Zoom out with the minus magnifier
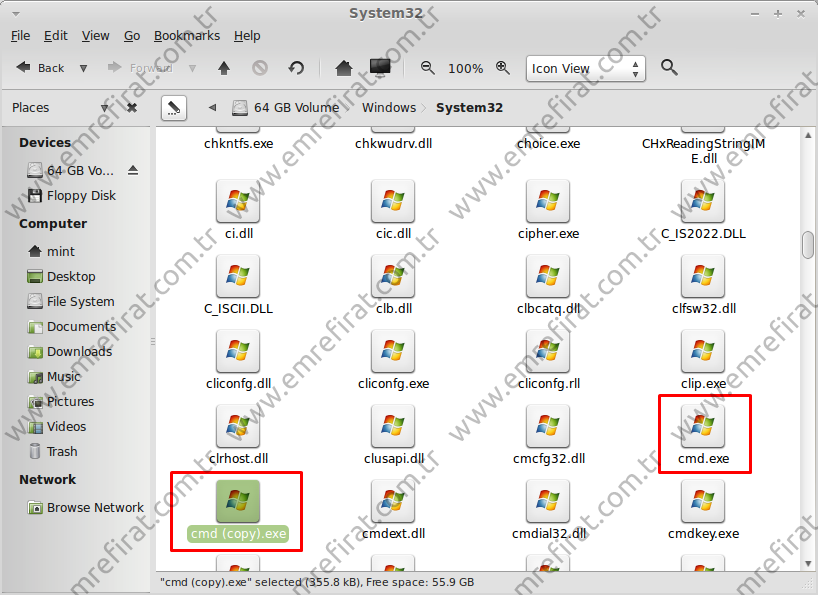 [x=428, y=68]
